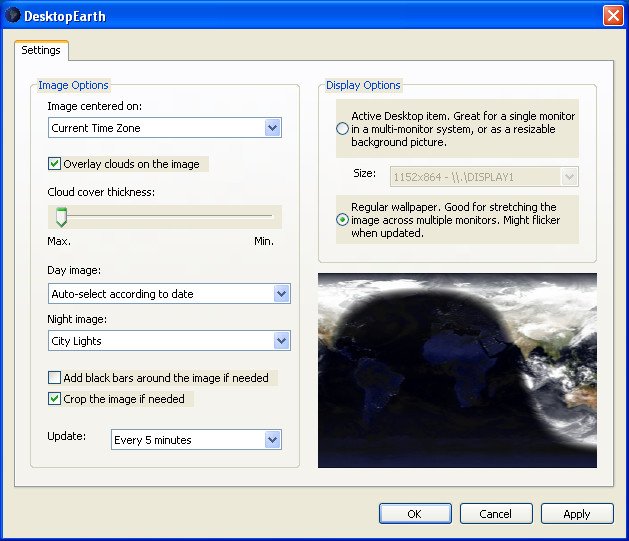The width and height of the screenshot is (629, 541).
Task: Click the DesktopEarth title text
Action: tap(65, 16)
